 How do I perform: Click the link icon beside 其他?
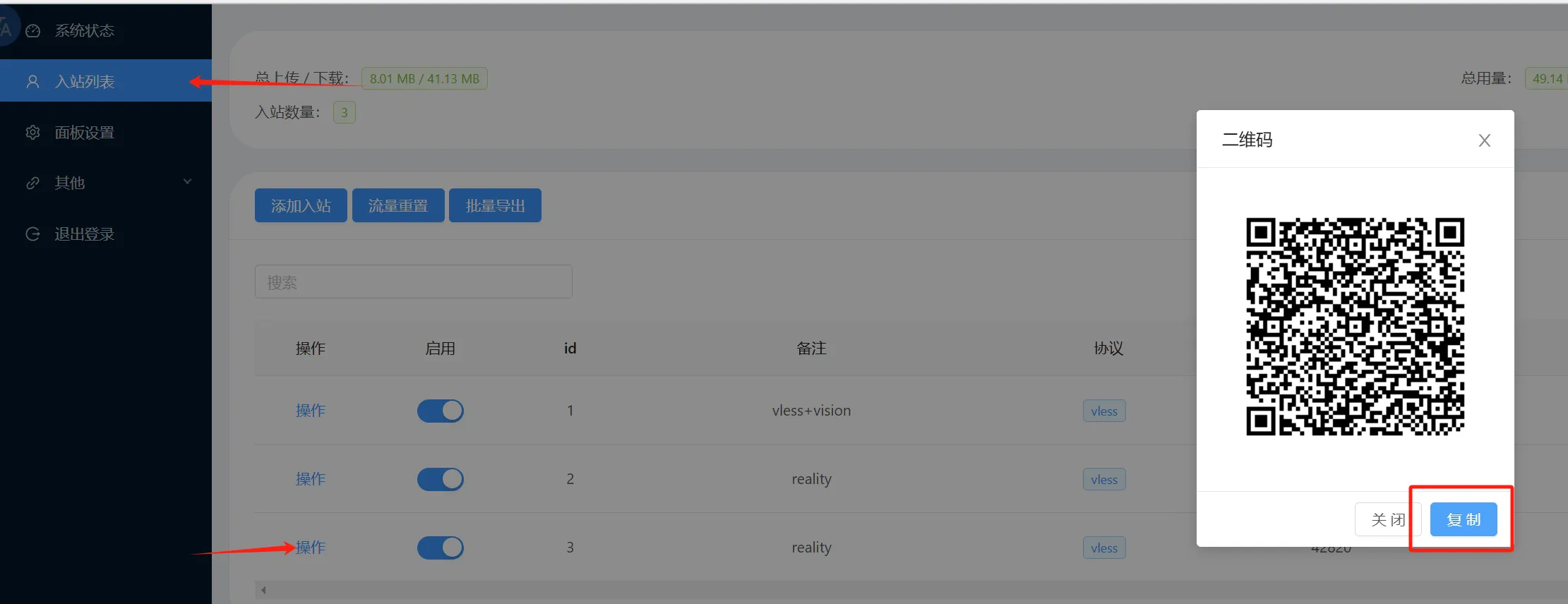point(32,183)
